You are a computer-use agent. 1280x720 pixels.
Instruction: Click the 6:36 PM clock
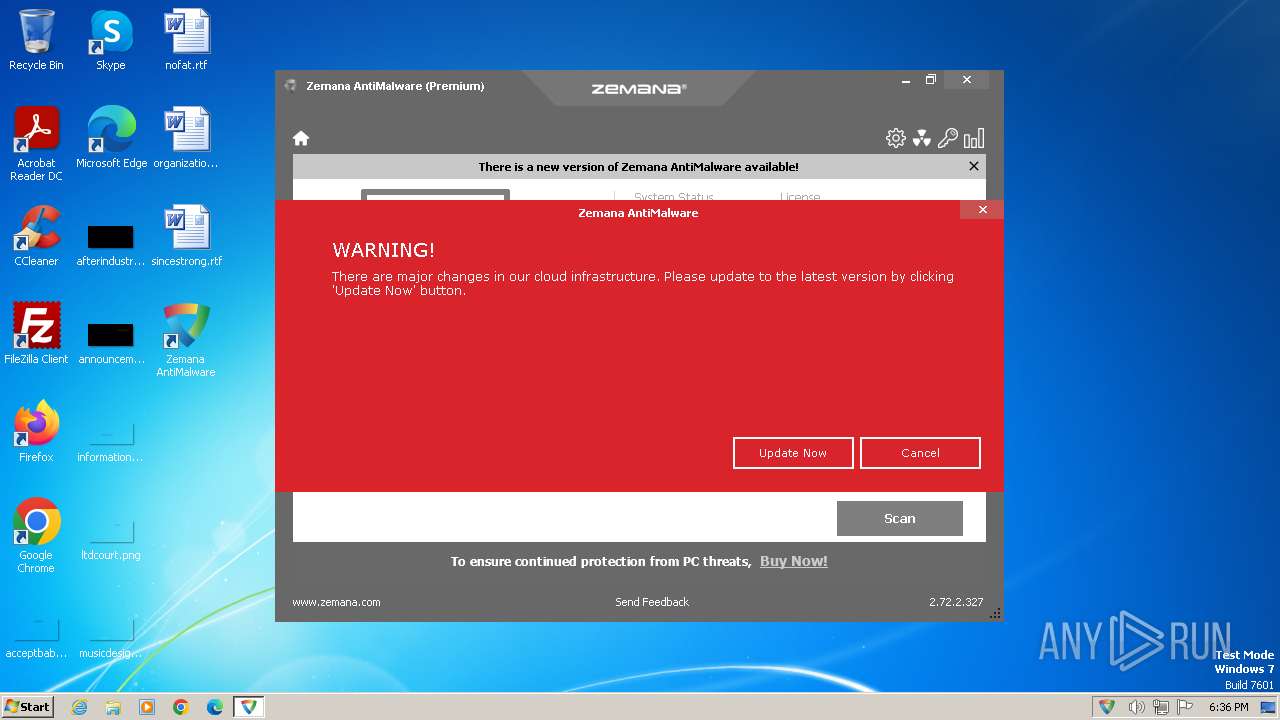1228,707
